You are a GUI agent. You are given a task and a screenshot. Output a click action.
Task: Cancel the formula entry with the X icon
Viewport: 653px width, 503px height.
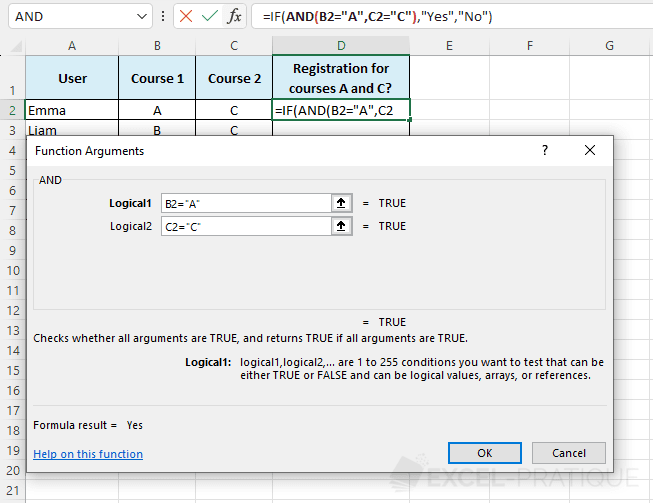[x=186, y=16]
